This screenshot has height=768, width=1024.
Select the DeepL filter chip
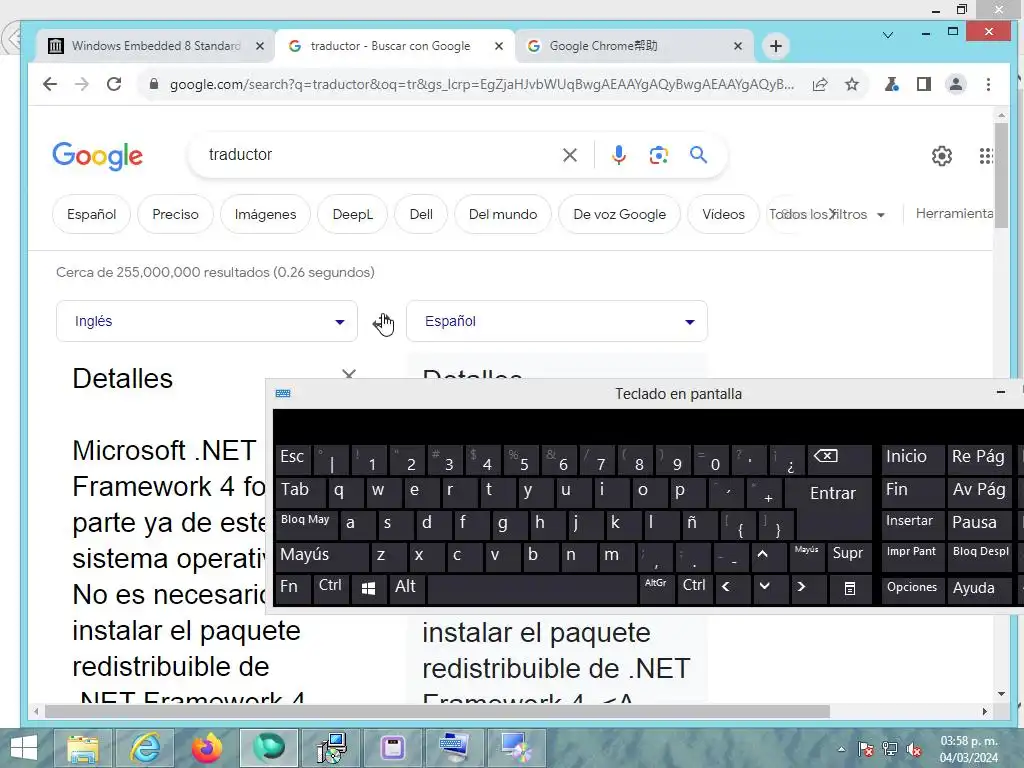tap(353, 214)
